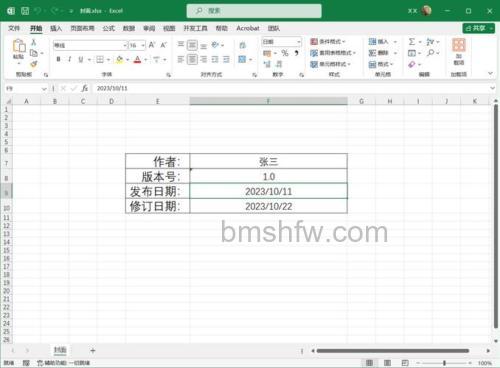Switch to the 公式 Formulas tab
Image resolution: width=500 pixels, height=368 pixels.
(x=109, y=28)
